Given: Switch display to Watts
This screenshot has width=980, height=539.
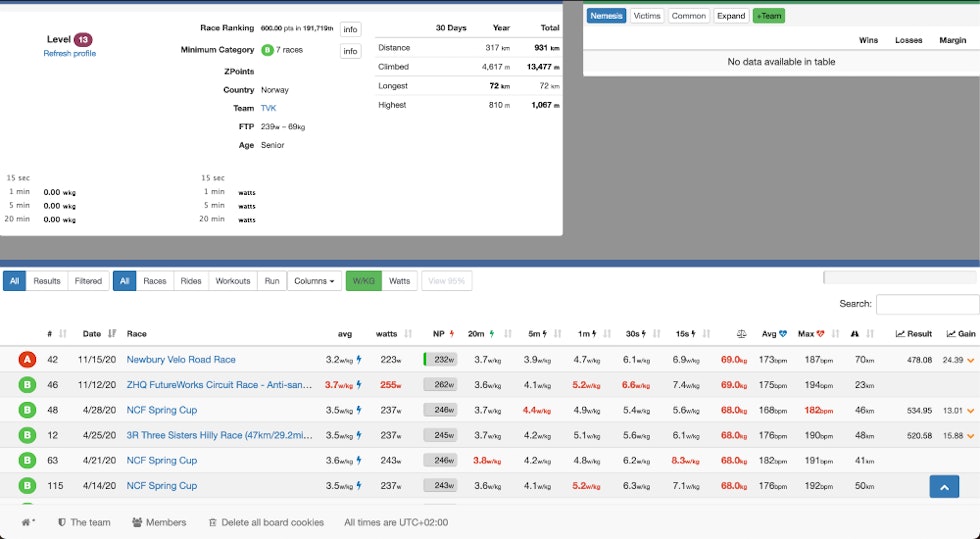Looking at the screenshot, I should 399,281.
